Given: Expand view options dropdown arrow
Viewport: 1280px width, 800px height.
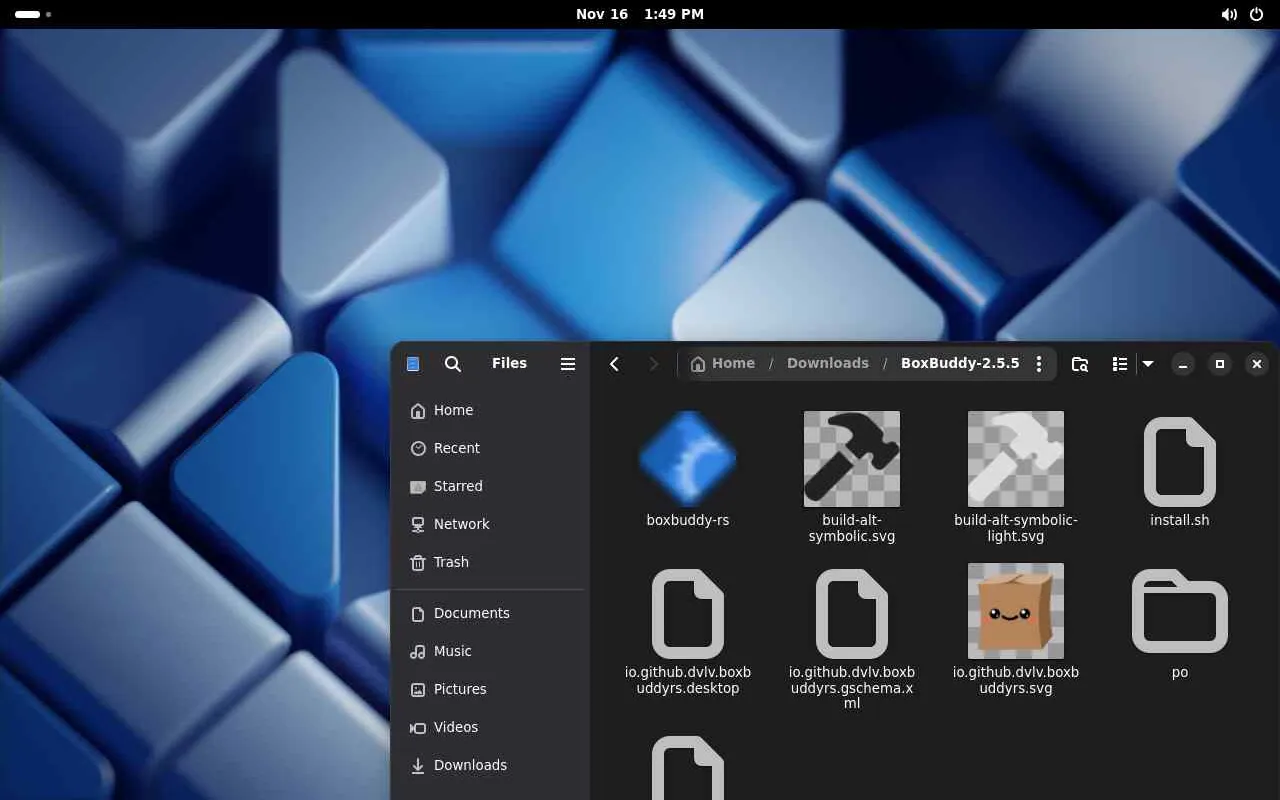Looking at the screenshot, I should point(1148,364).
